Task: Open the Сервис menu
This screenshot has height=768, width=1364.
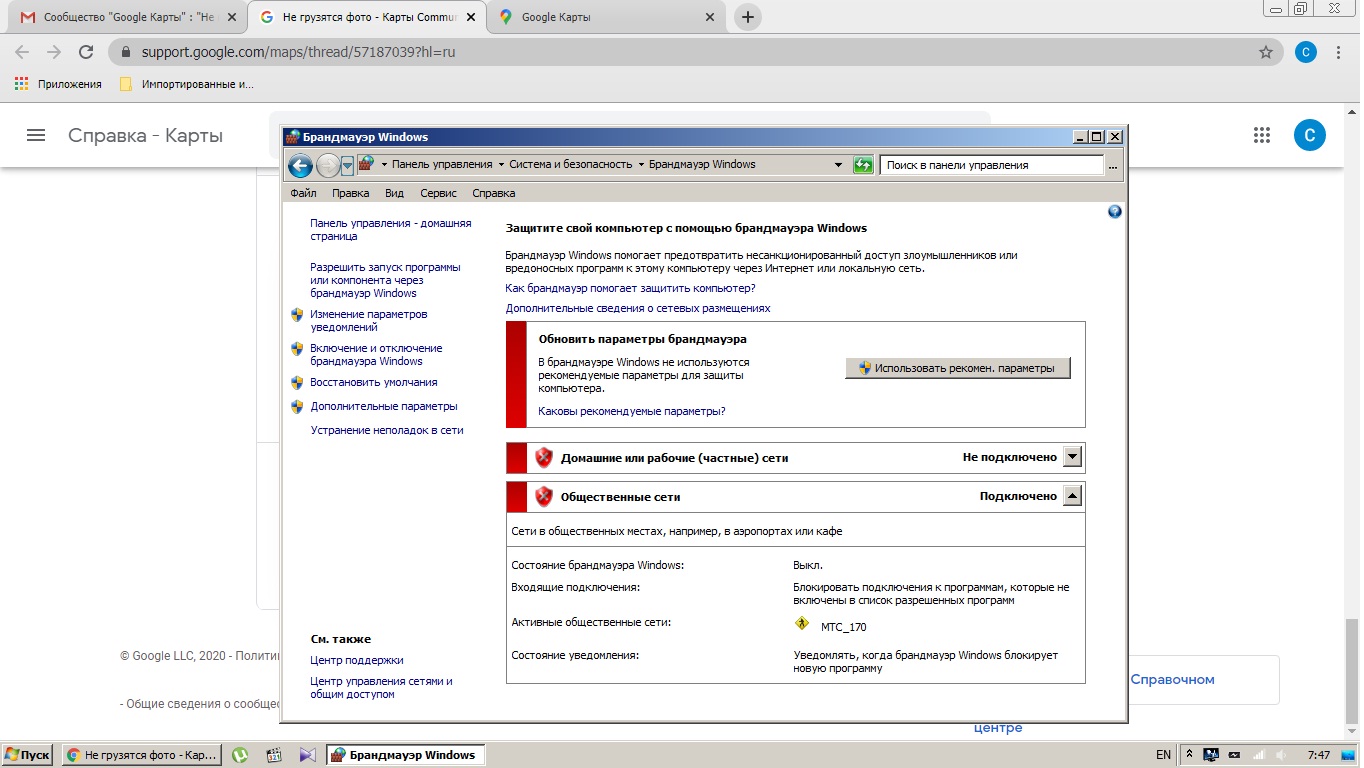Action: [438, 193]
